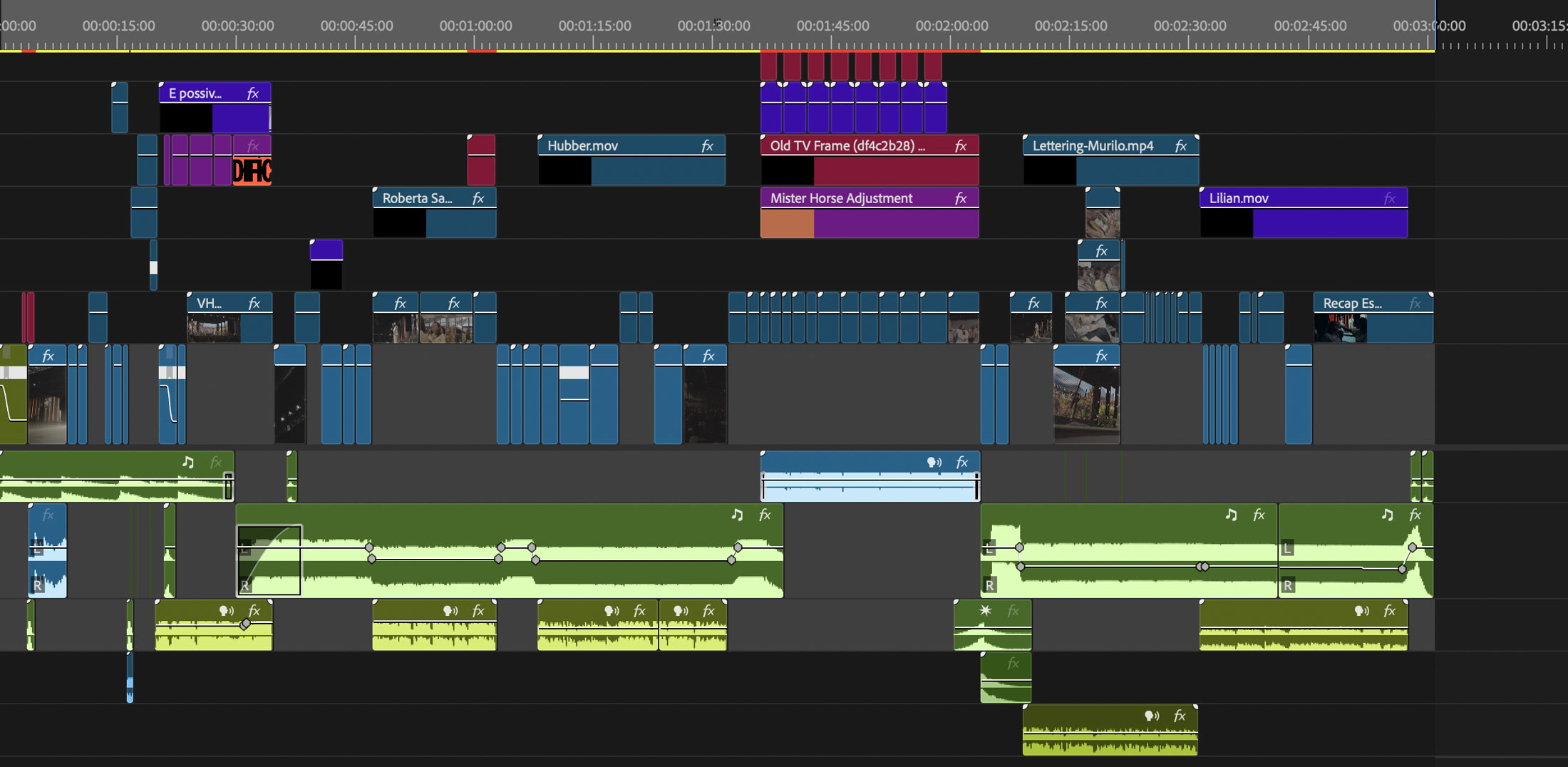Click the fx badge on the light-blue audio clip
This screenshot has height=767, width=1568.
pyautogui.click(x=962, y=463)
